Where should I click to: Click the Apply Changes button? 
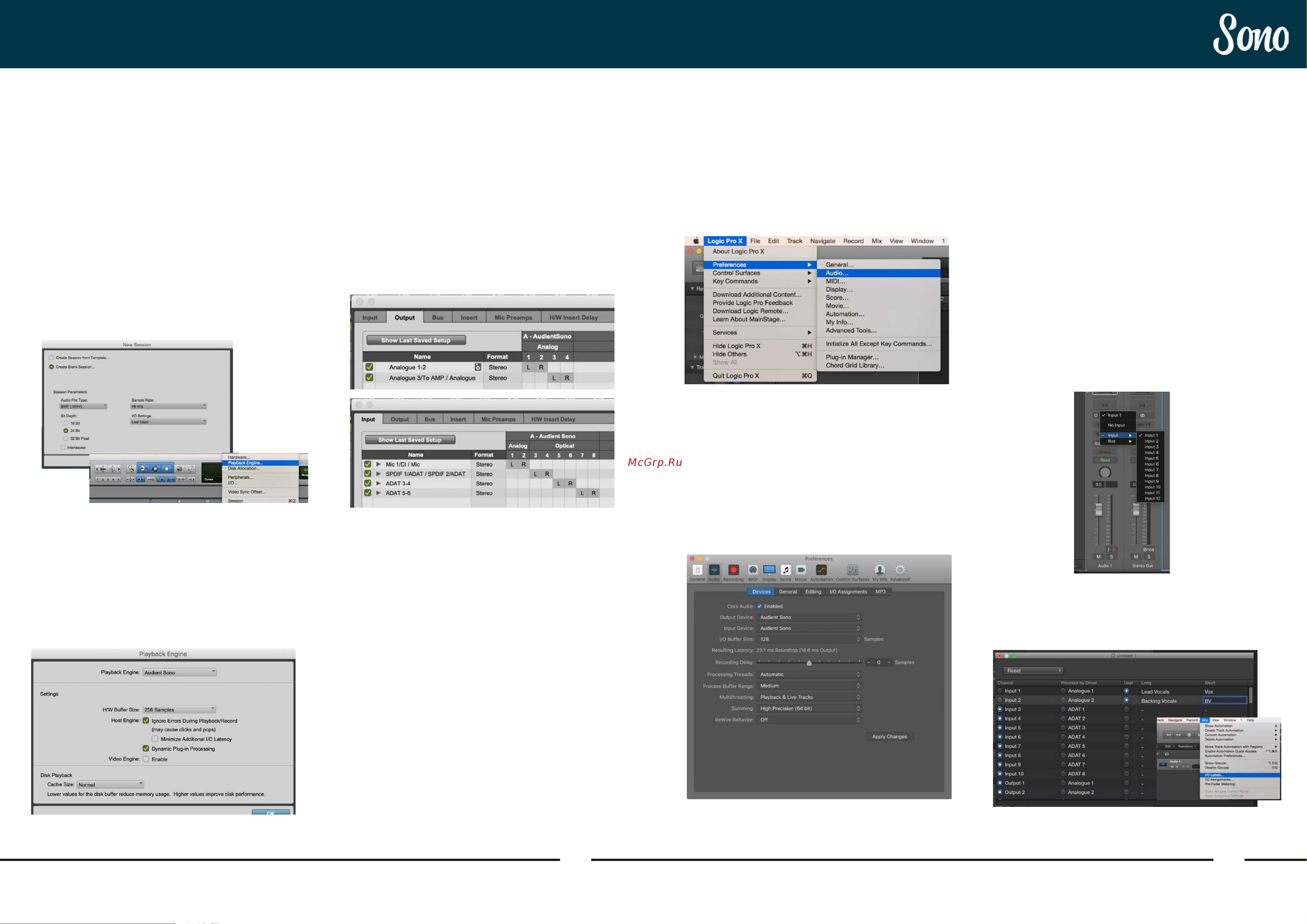(x=889, y=737)
